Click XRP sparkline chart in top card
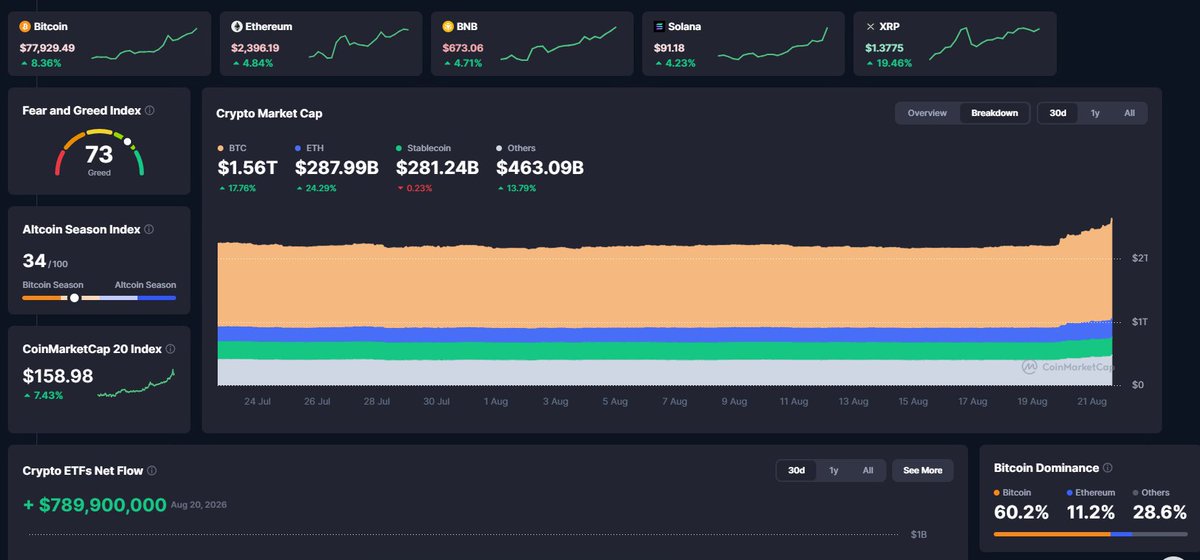This screenshot has width=1200, height=560. (x=985, y=45)
